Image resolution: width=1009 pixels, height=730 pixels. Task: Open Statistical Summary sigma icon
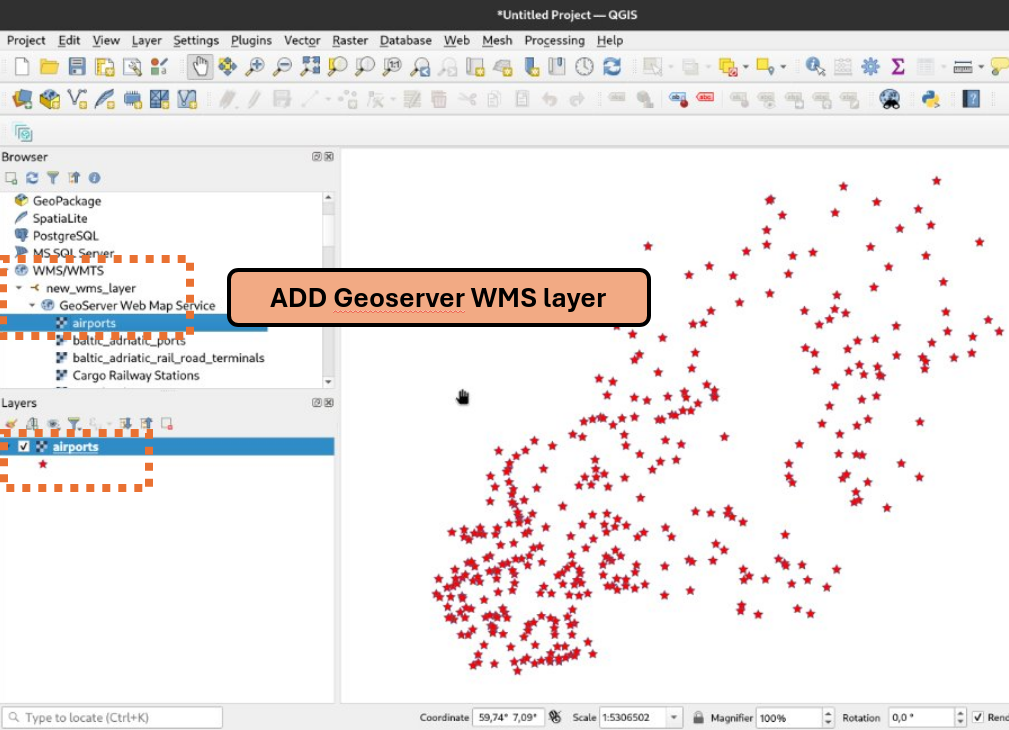pyautogui.click(x=898, y=66)
